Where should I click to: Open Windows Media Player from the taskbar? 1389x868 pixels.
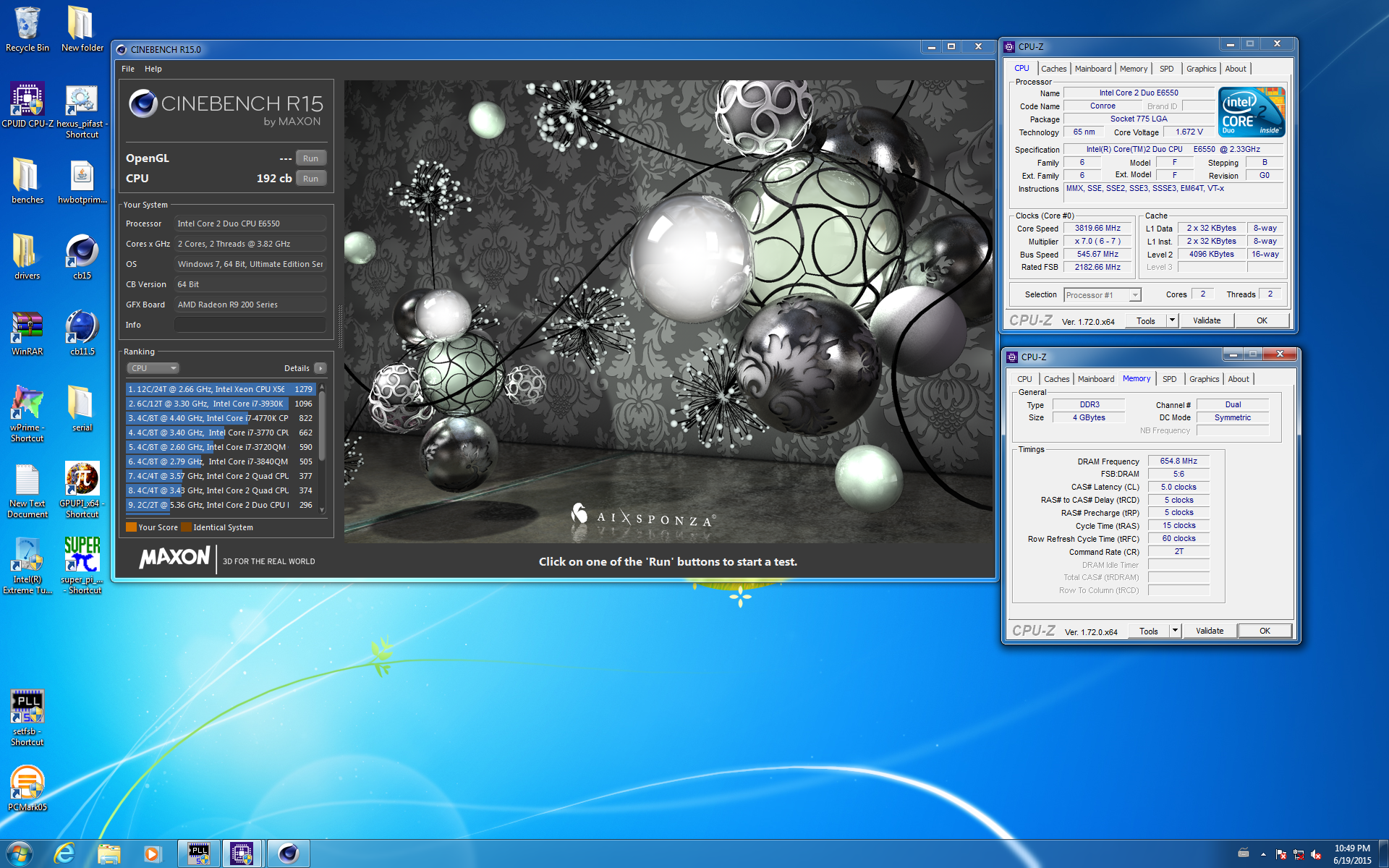point(152,854)
